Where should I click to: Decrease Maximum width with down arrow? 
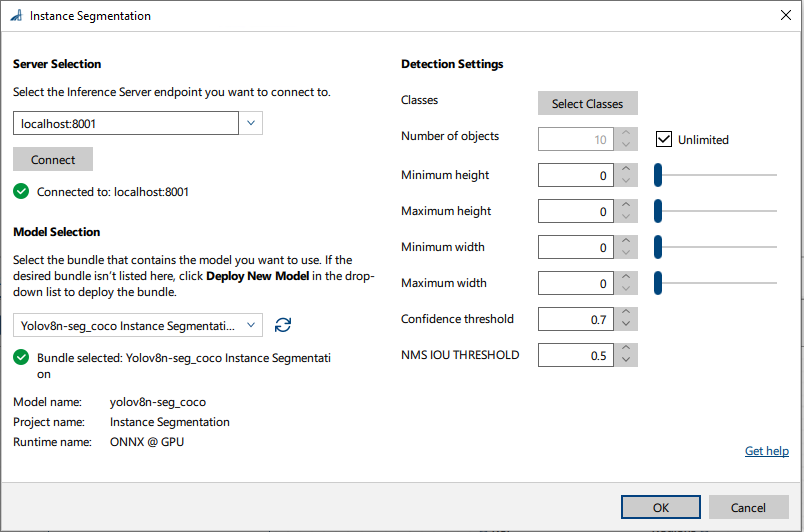click(x=626, y=288)
